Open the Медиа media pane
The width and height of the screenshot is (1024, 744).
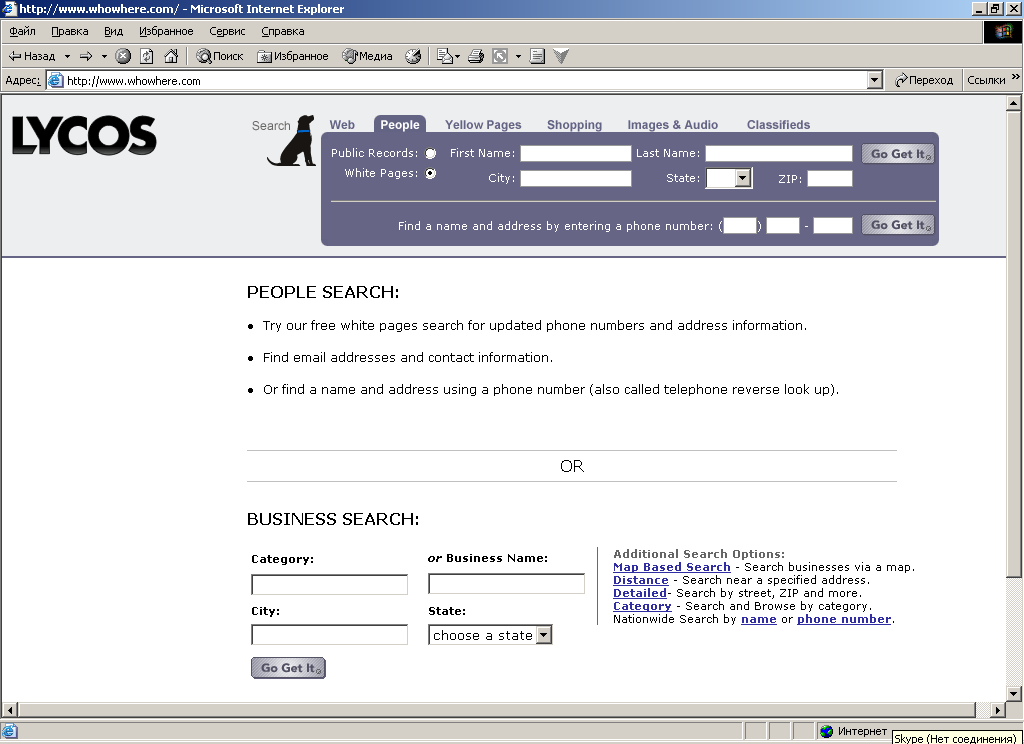[368, 56]
